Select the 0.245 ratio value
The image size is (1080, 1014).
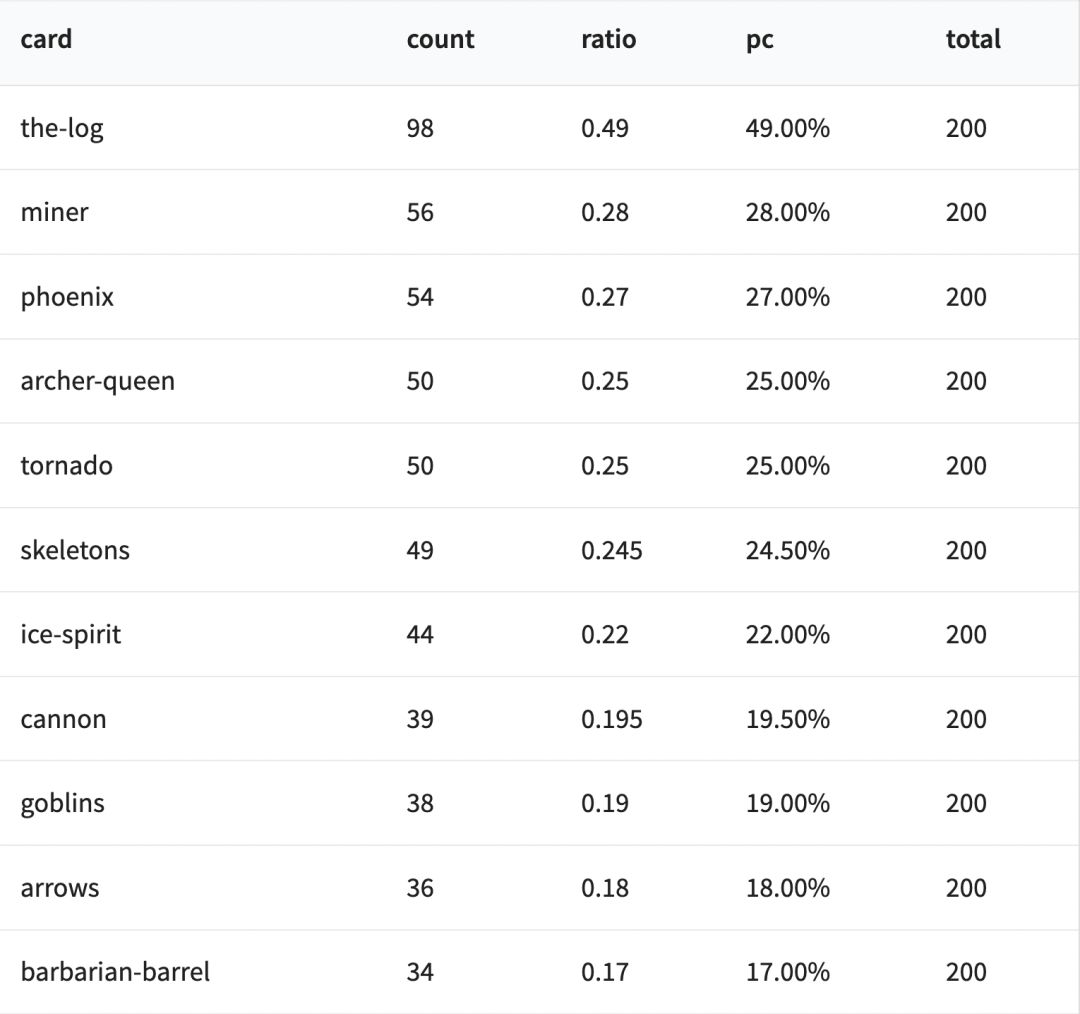611,550
